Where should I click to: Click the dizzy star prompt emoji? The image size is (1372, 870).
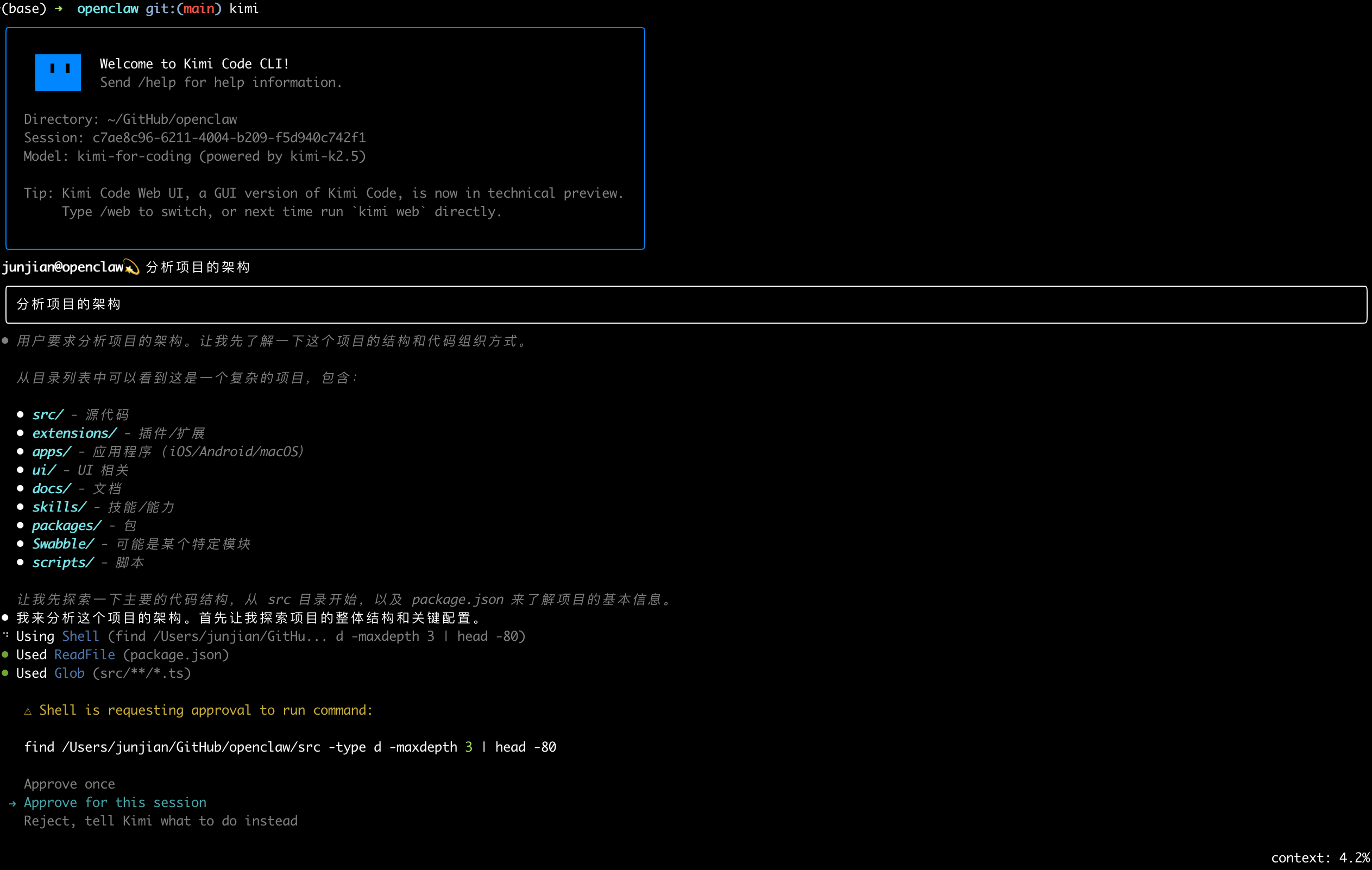(131, 267)
